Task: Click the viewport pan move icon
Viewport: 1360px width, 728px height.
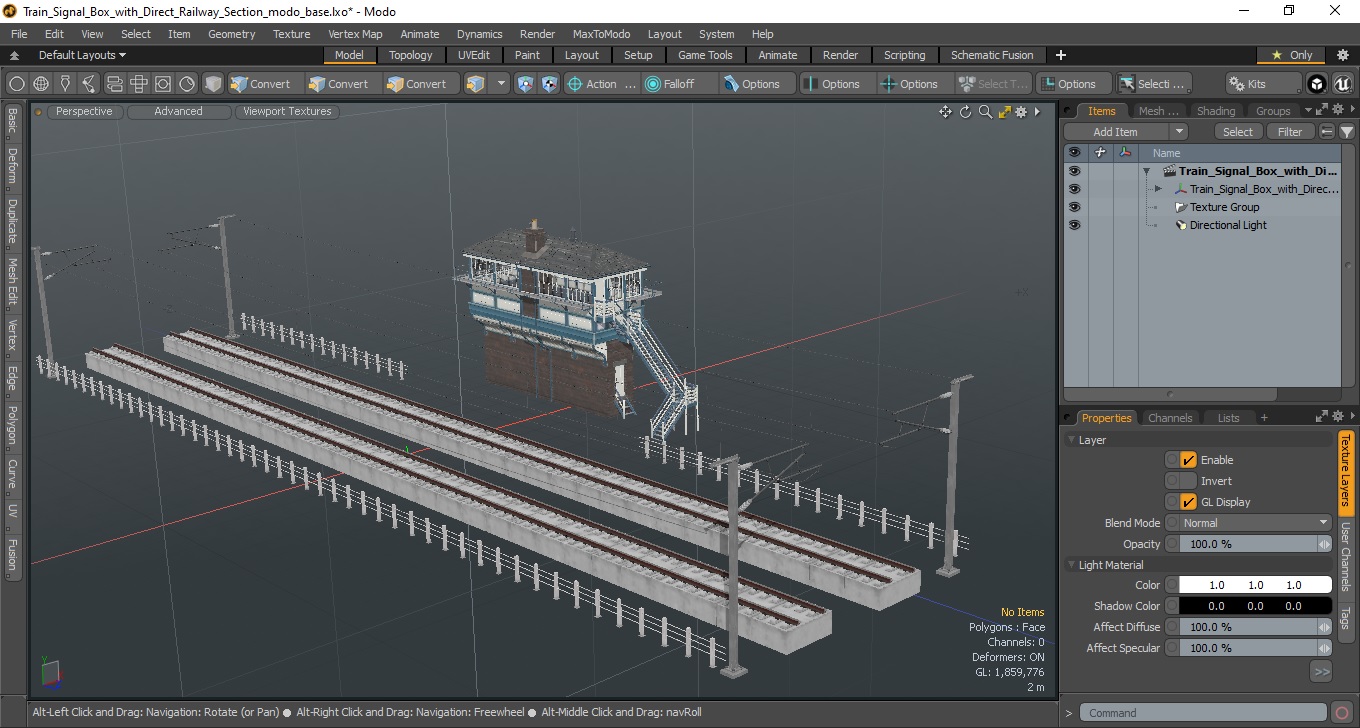Action: 945,112
